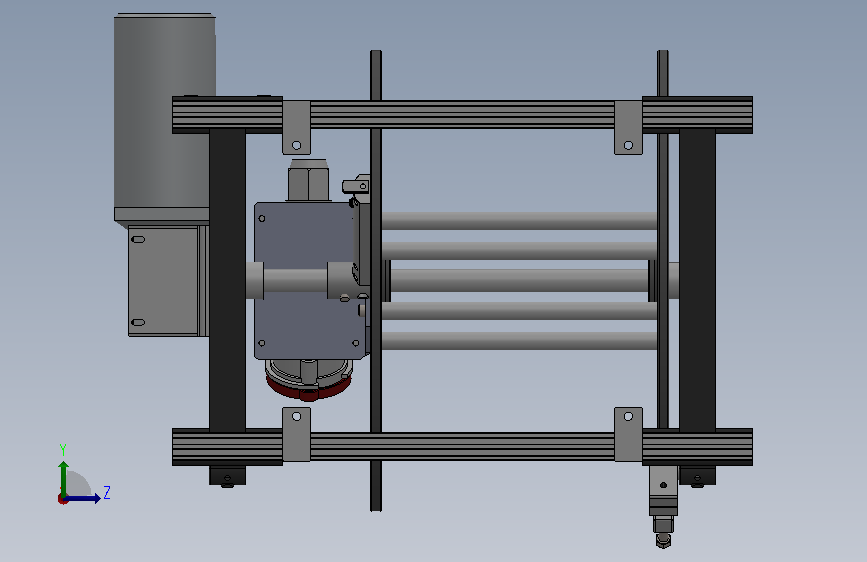Click the fitting hanging below bottom-right rail

[664, 506]
